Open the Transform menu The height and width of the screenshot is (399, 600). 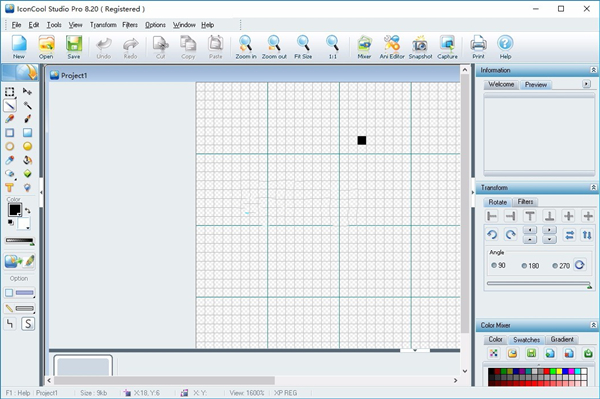tap(103, 25)
